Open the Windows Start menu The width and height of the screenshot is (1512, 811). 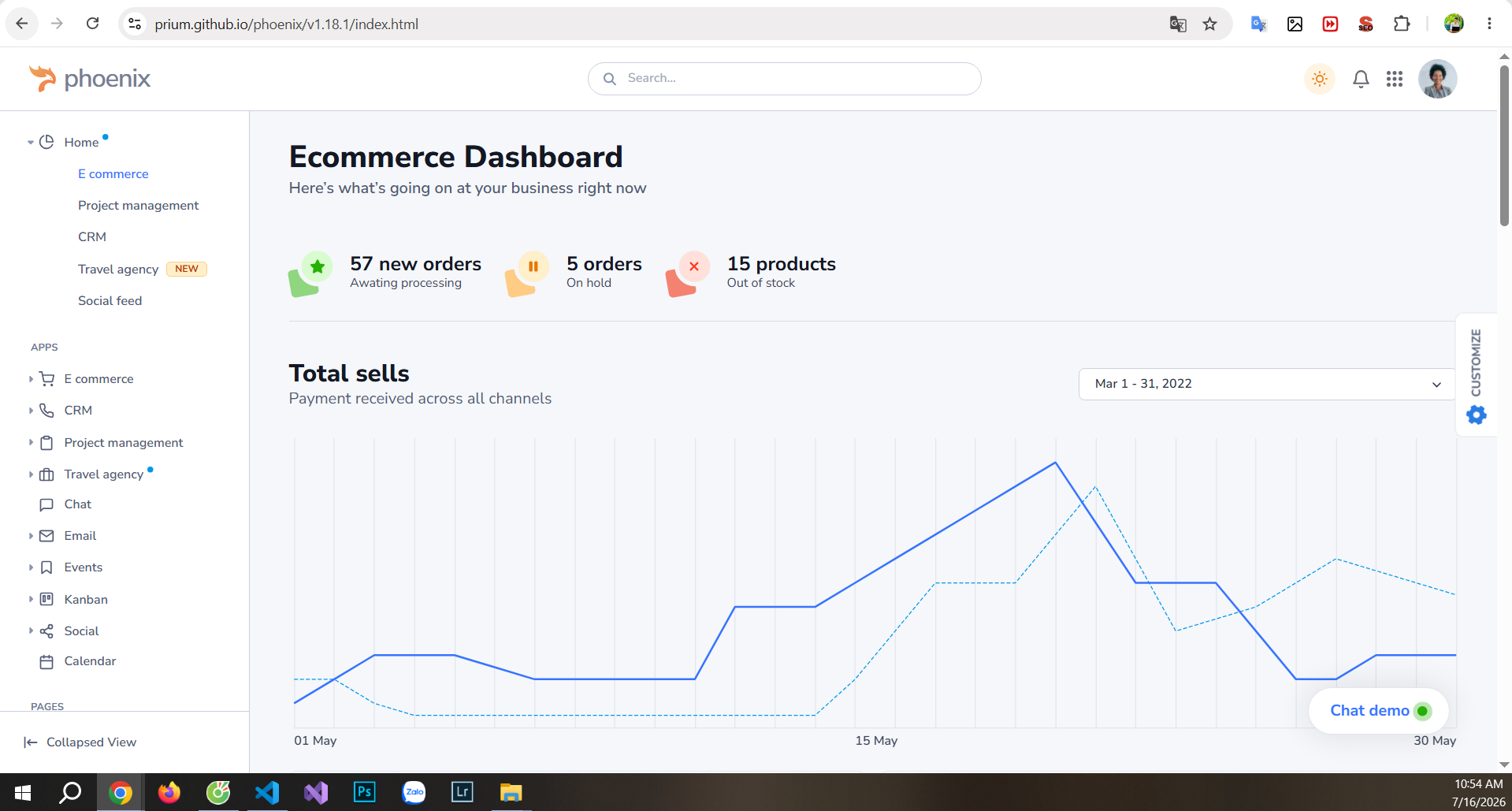tap(23, 792)
